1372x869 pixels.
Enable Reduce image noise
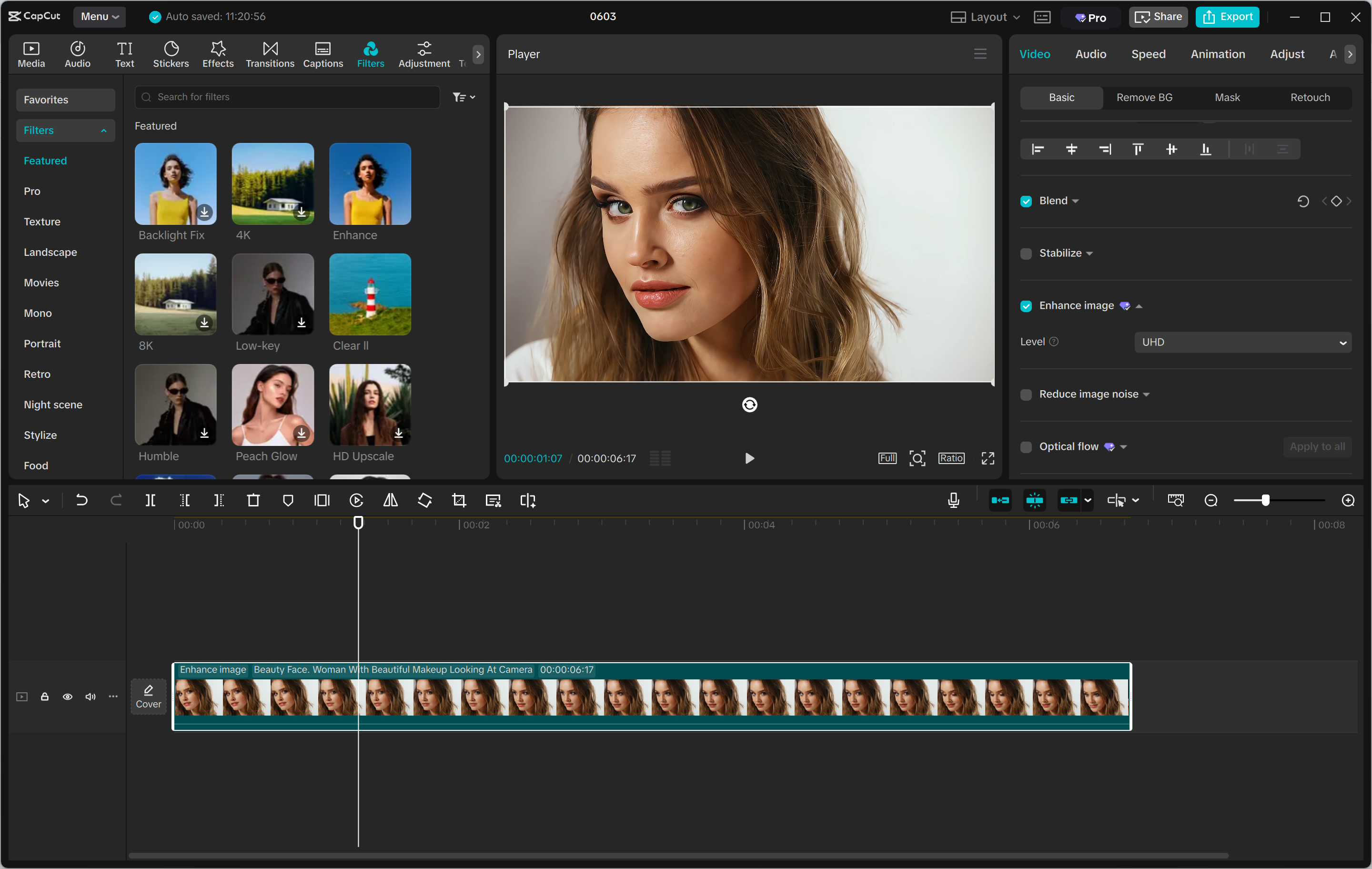[1026, 394]
